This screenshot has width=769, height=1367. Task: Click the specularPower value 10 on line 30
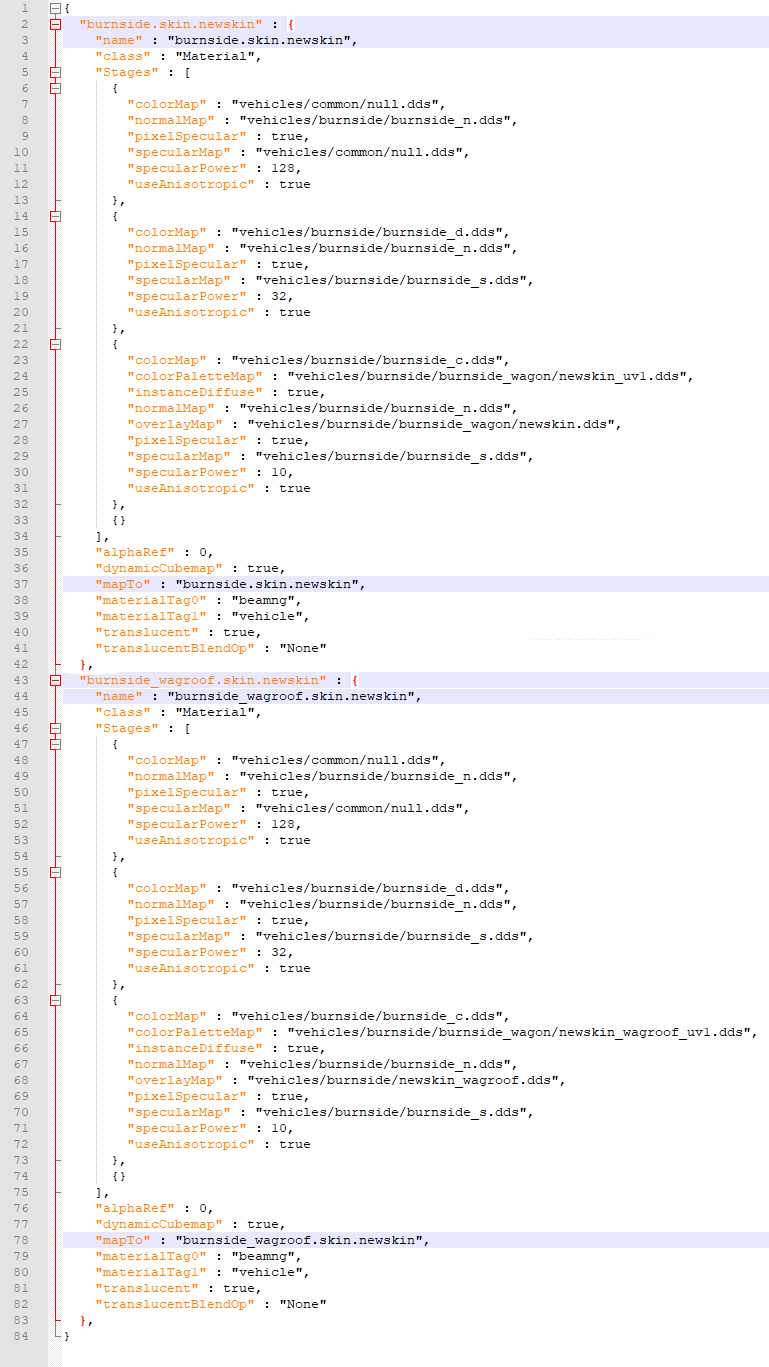click(279, 472)
